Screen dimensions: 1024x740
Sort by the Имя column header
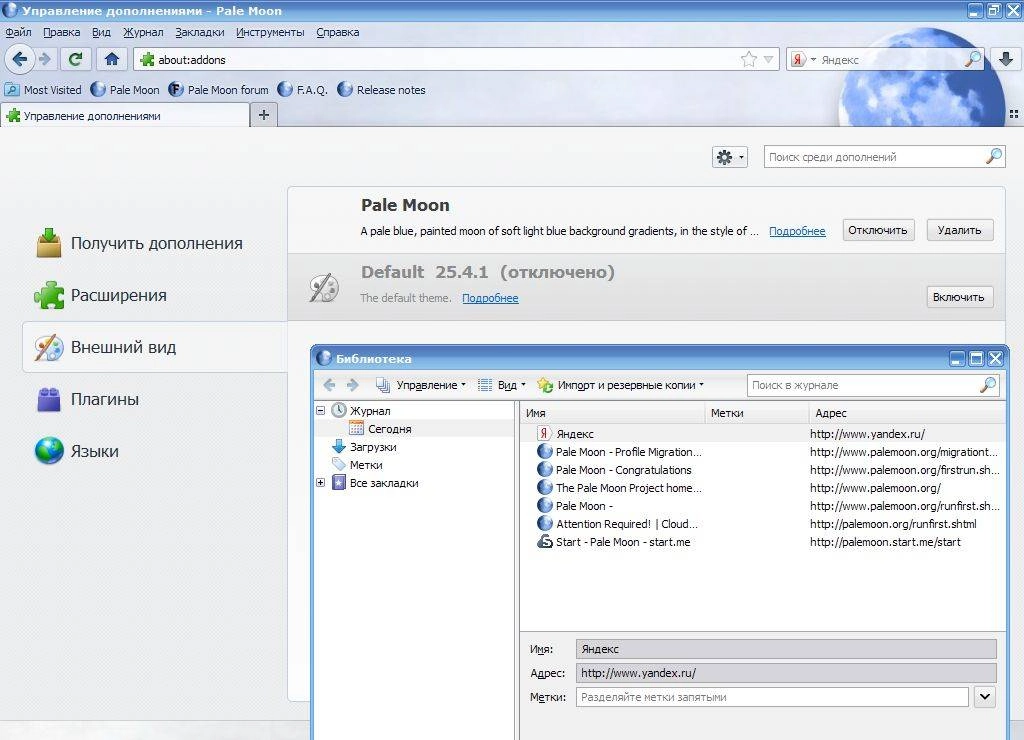click(x=613, y=413)
